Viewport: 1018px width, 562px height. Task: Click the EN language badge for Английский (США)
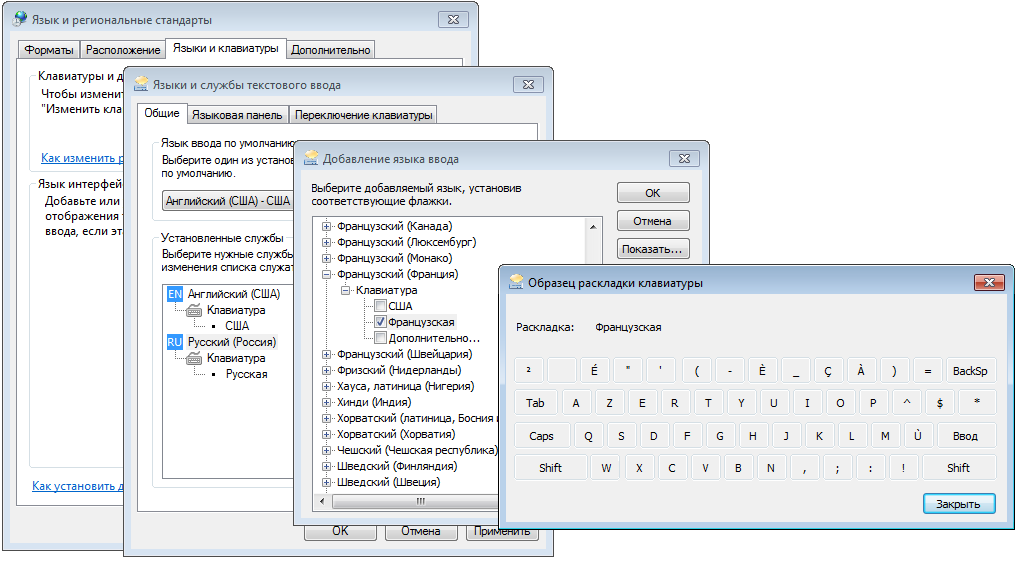coord(175,294)
